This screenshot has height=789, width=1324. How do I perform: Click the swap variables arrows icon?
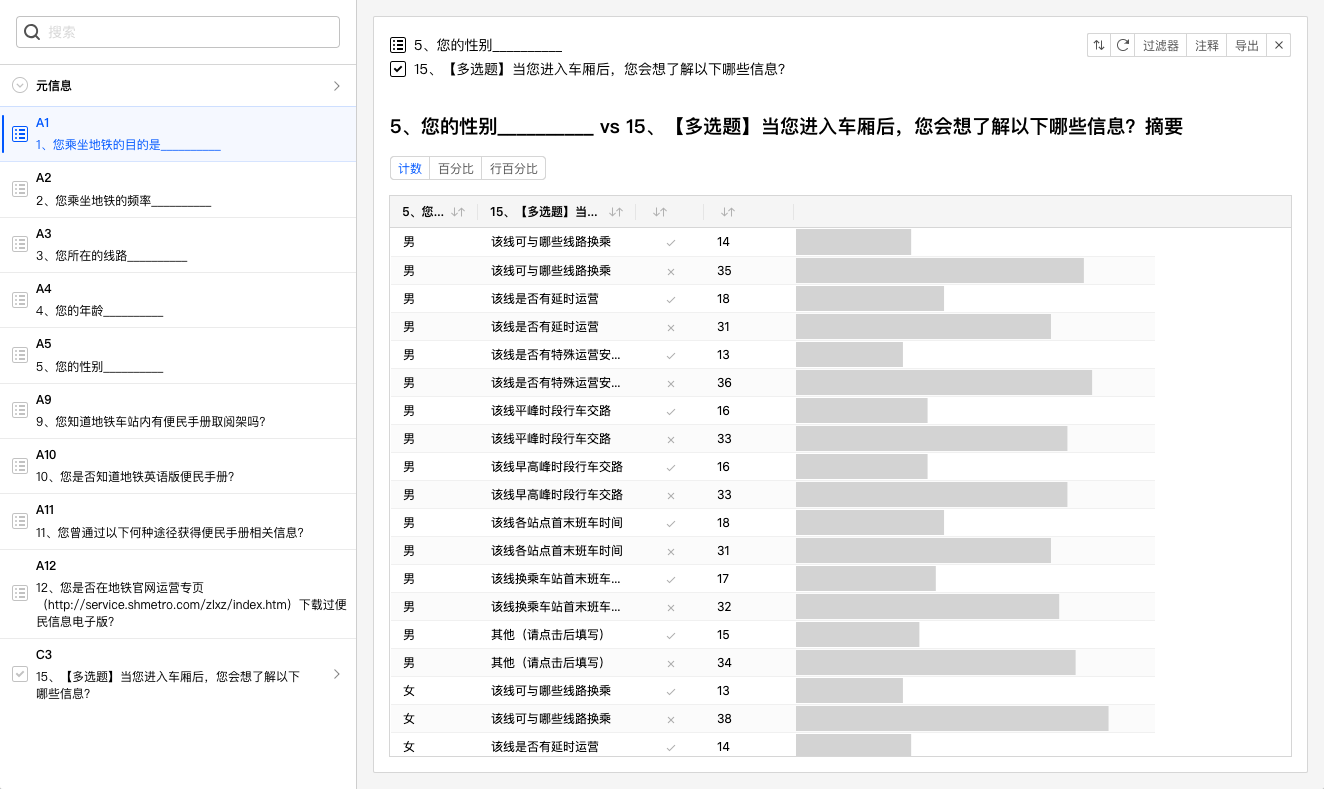[1099, 45]
